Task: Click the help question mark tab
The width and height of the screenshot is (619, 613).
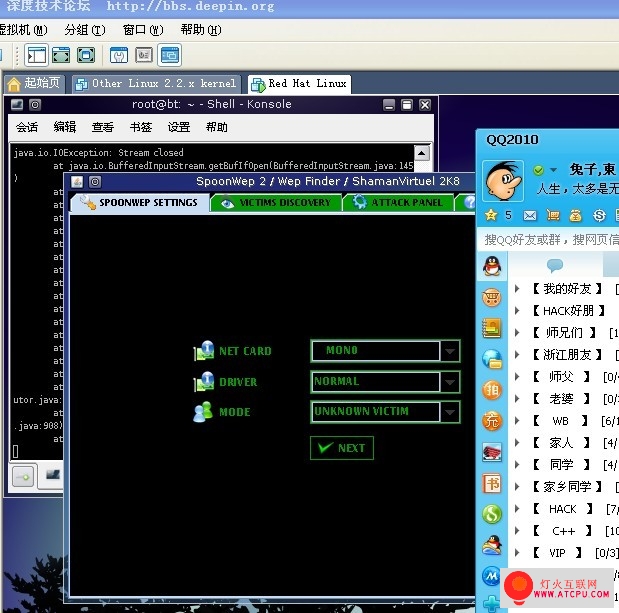Action: point(466,202)
